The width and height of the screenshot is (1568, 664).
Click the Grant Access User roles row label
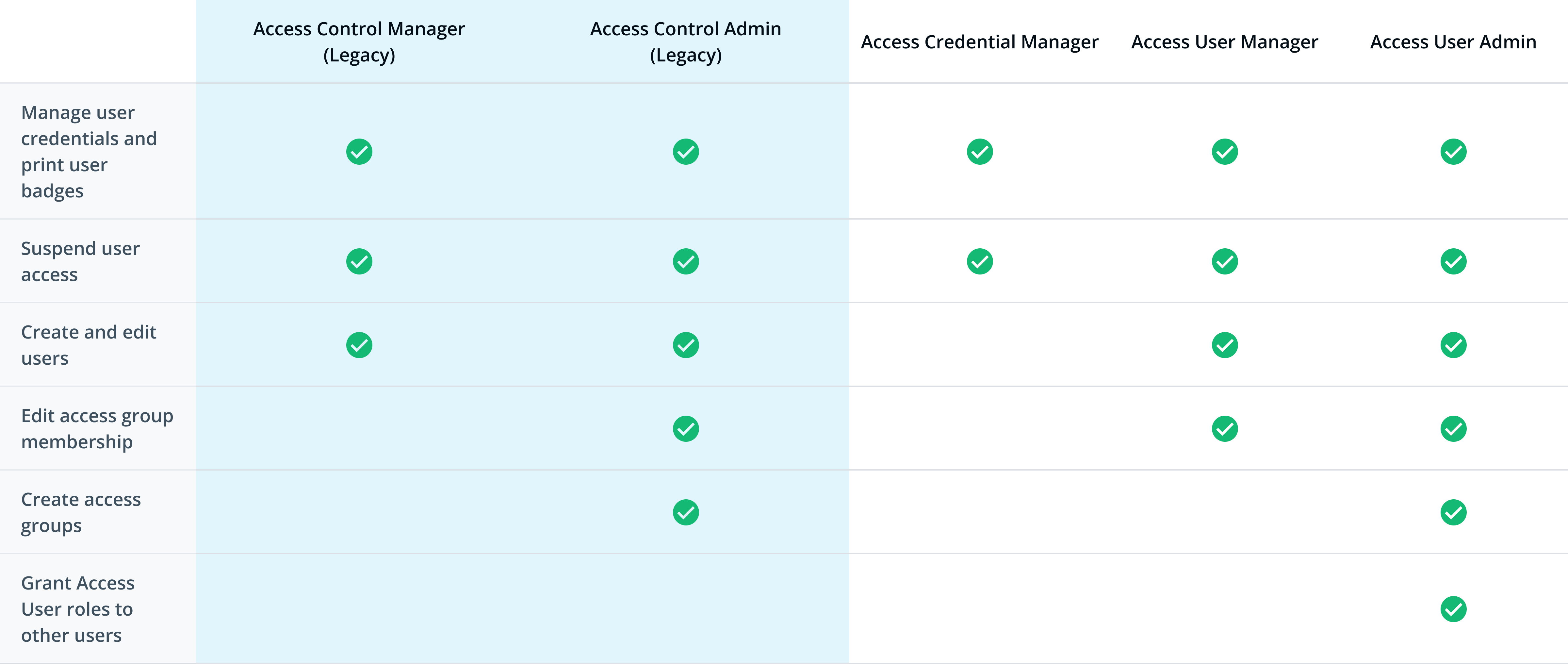point(77,609)
